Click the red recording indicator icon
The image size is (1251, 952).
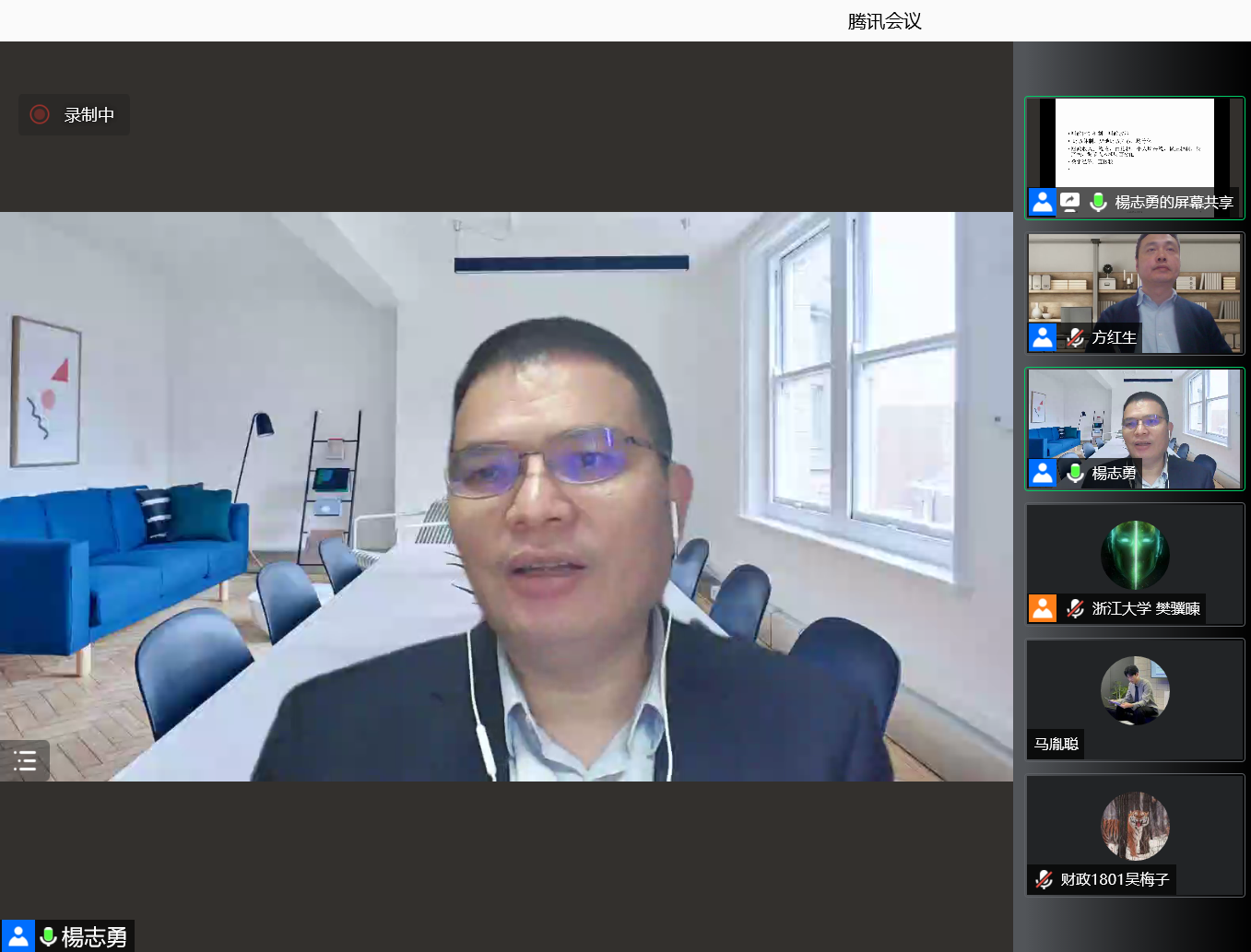pos(40,114)
